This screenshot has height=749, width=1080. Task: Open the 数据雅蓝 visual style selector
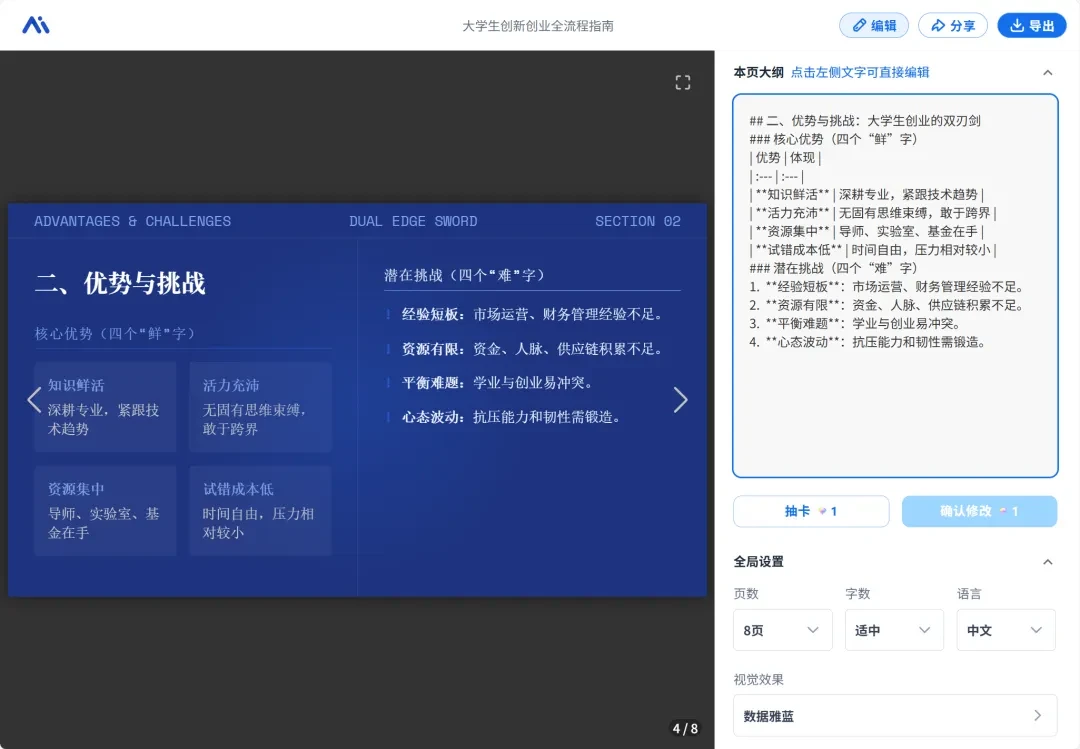point(895,716)
